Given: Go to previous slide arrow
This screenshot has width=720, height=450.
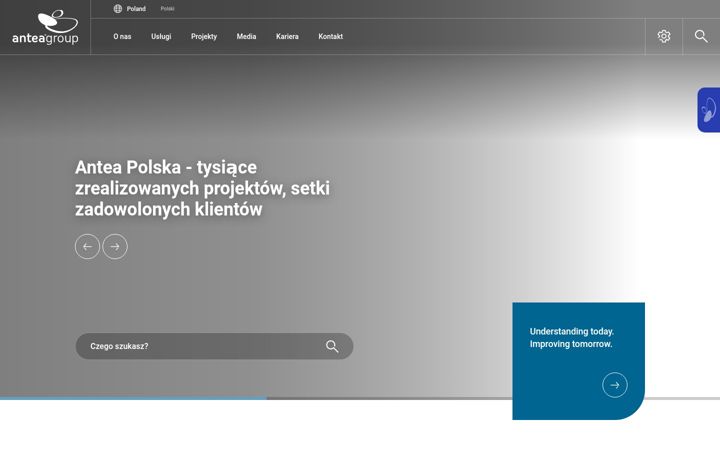Looking at the screenshot, I should coord(87,247).
